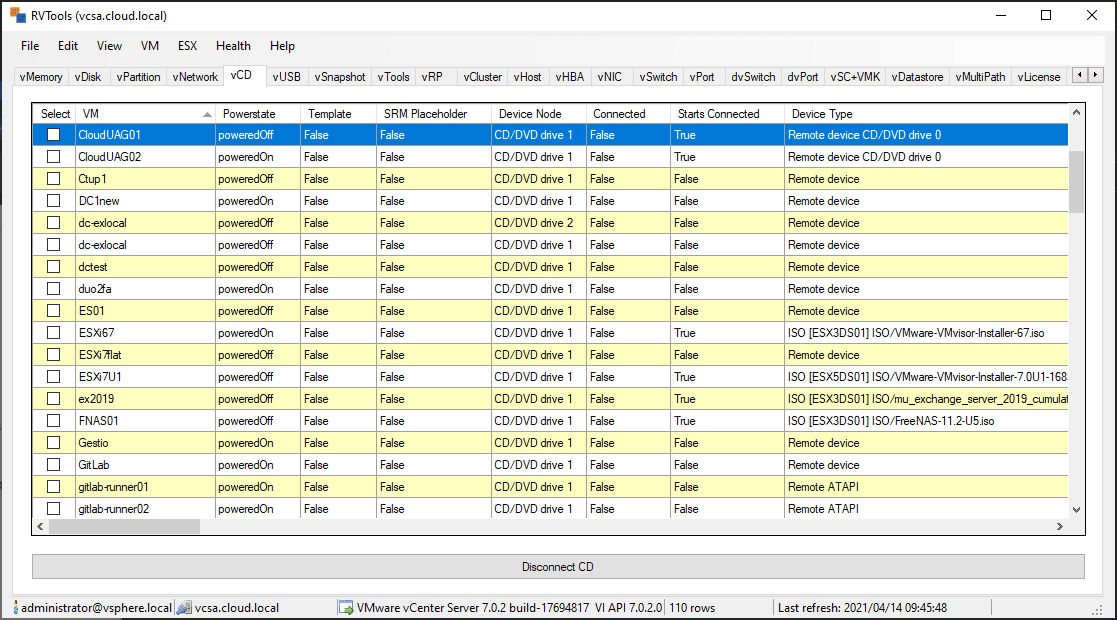Toggle sort arrow on VM column header
The height and width of the screenshot is (620, 1117).
point(207,114)
